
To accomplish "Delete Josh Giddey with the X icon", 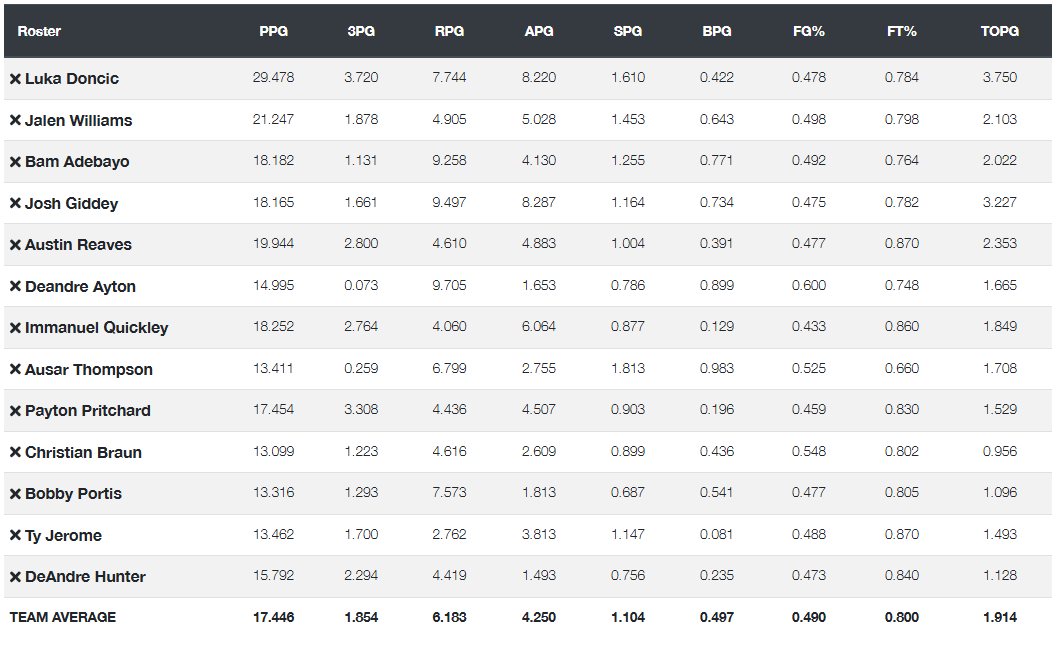I will [15, 203].
